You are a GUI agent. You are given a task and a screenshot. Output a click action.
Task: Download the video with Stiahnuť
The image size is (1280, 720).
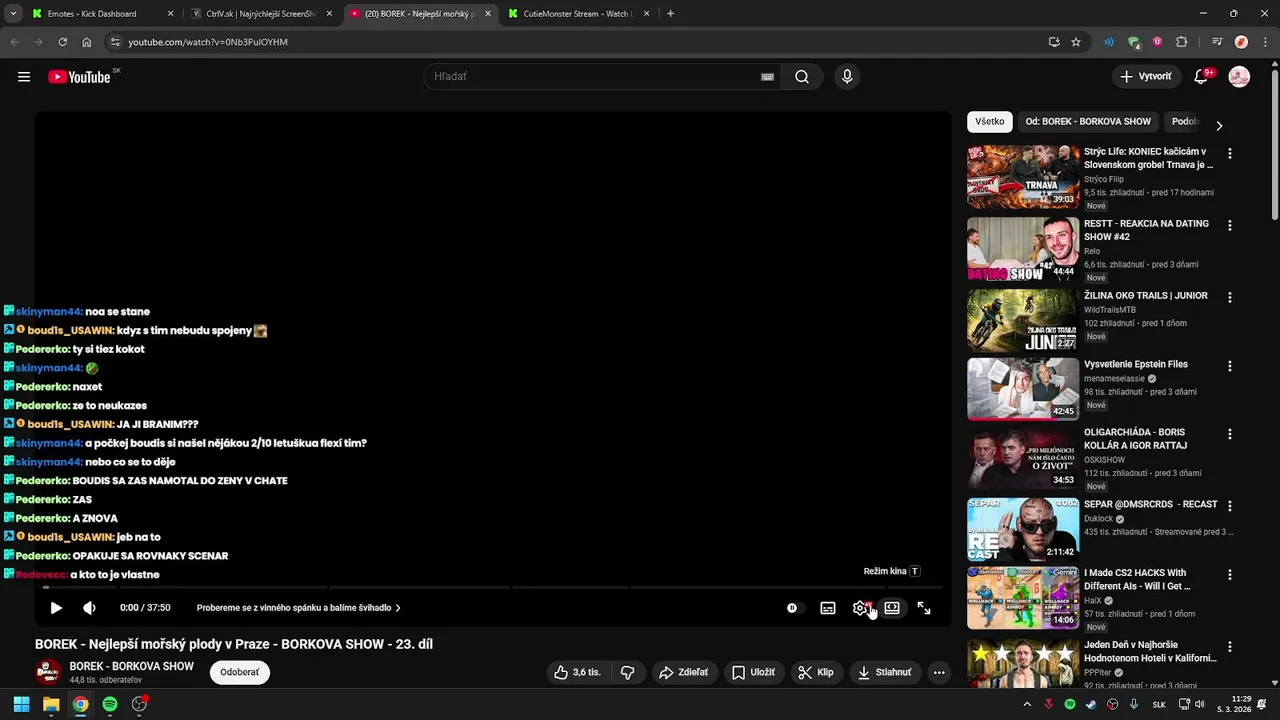pyautogui.click(x=885, y=673)
